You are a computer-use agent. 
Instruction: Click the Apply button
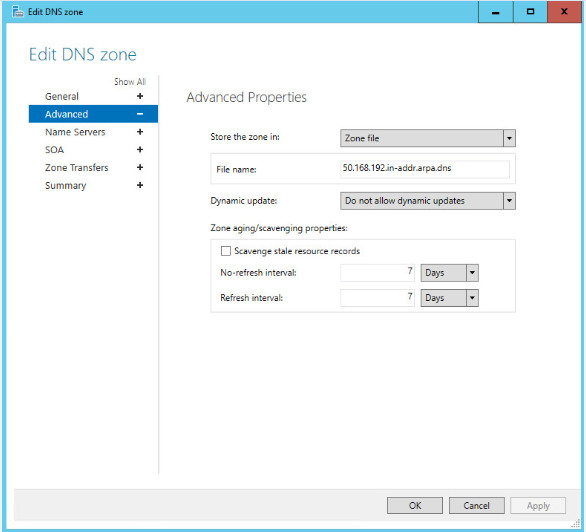point(538,505)
